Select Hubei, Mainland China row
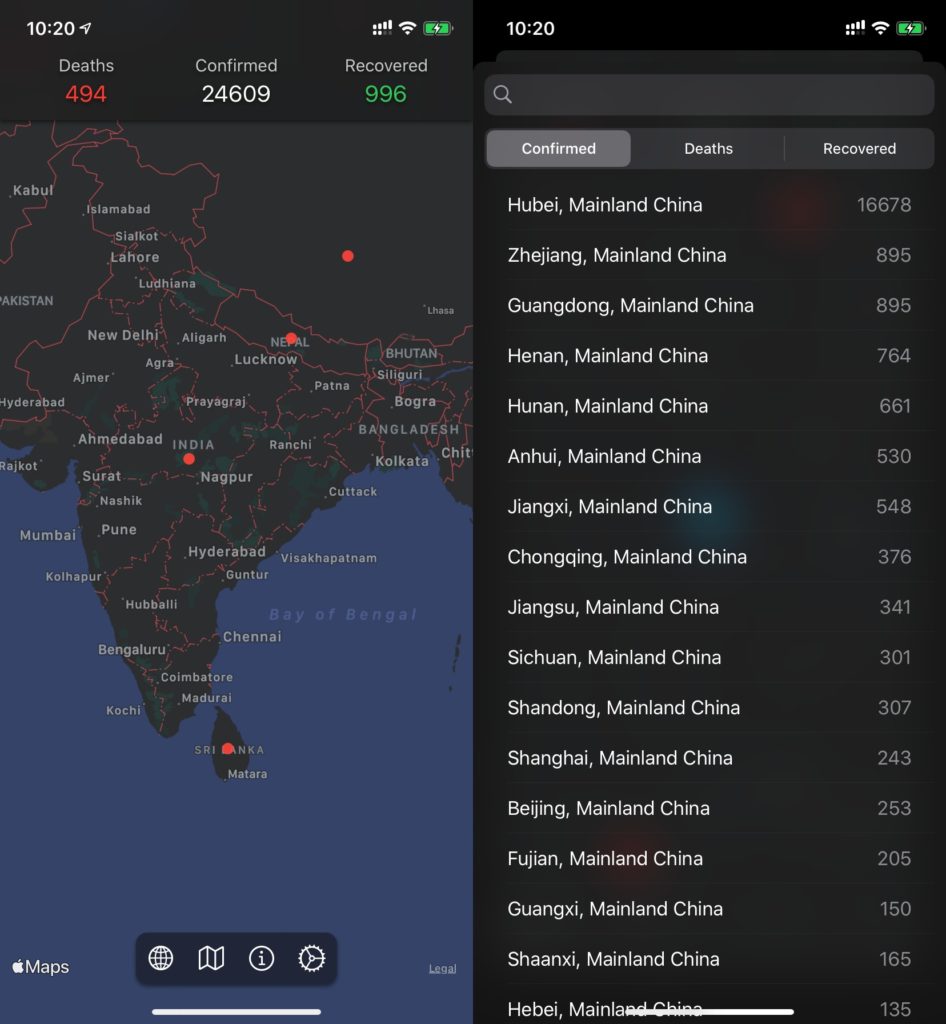The image size is (946, 1024). click(708, 205)
